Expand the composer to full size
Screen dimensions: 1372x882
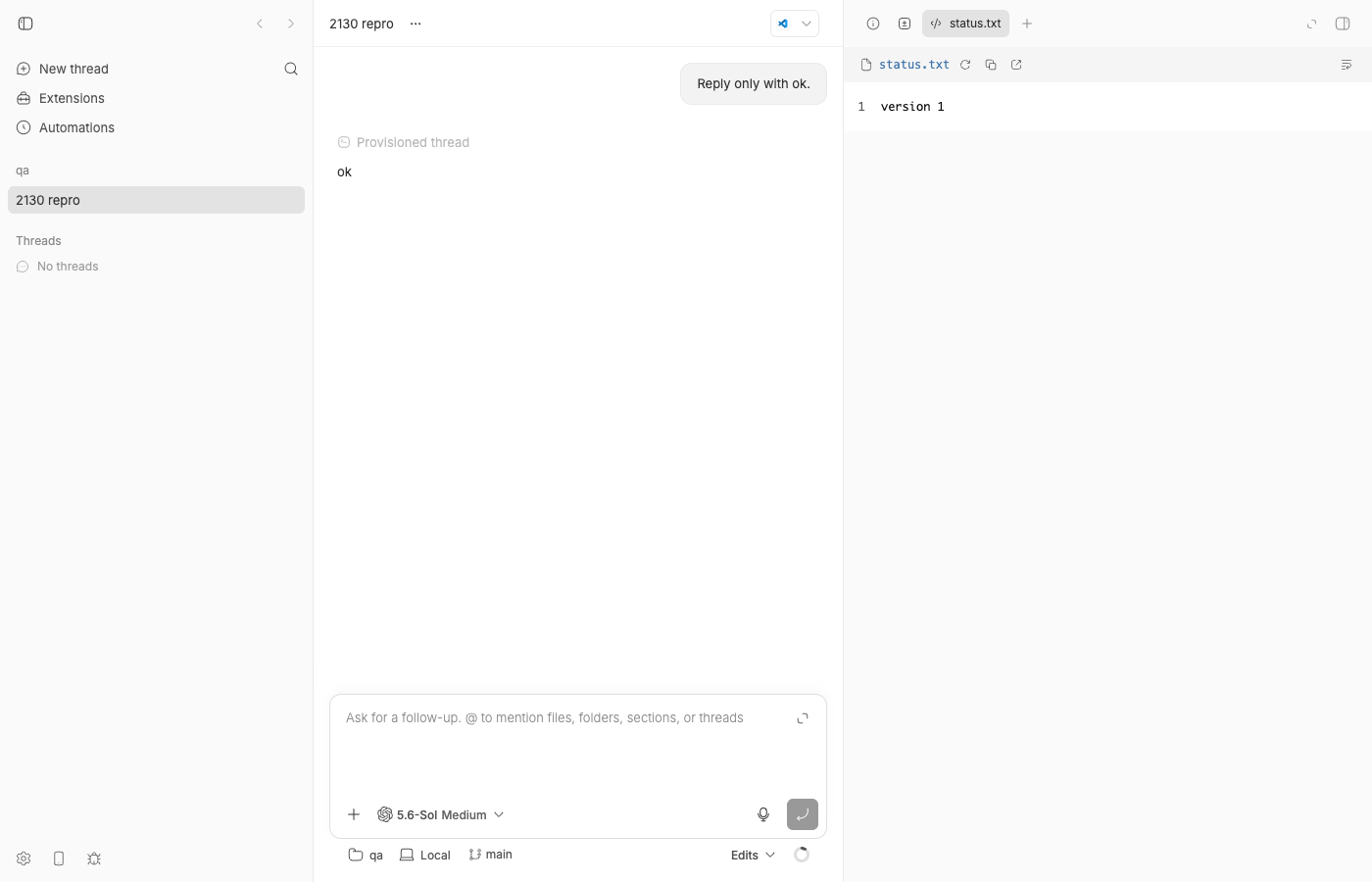click(x=803, y=718)
